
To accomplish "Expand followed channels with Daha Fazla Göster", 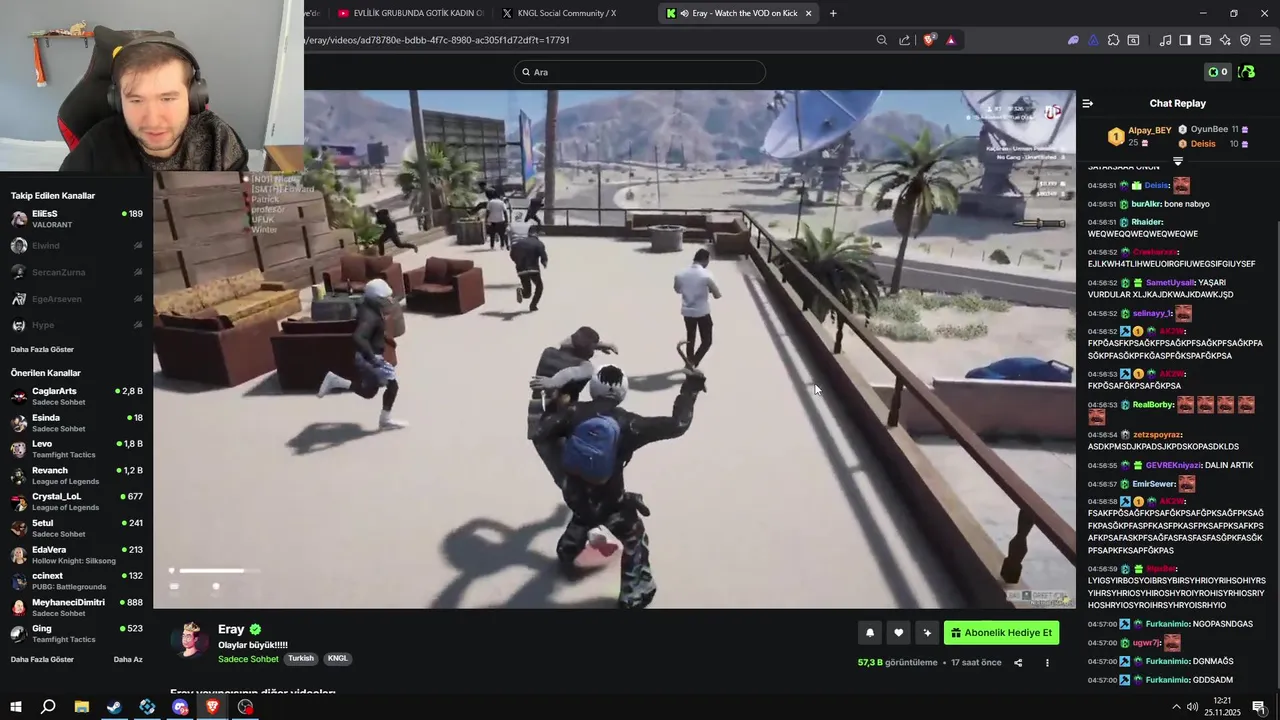I will [x=42, y=349].
